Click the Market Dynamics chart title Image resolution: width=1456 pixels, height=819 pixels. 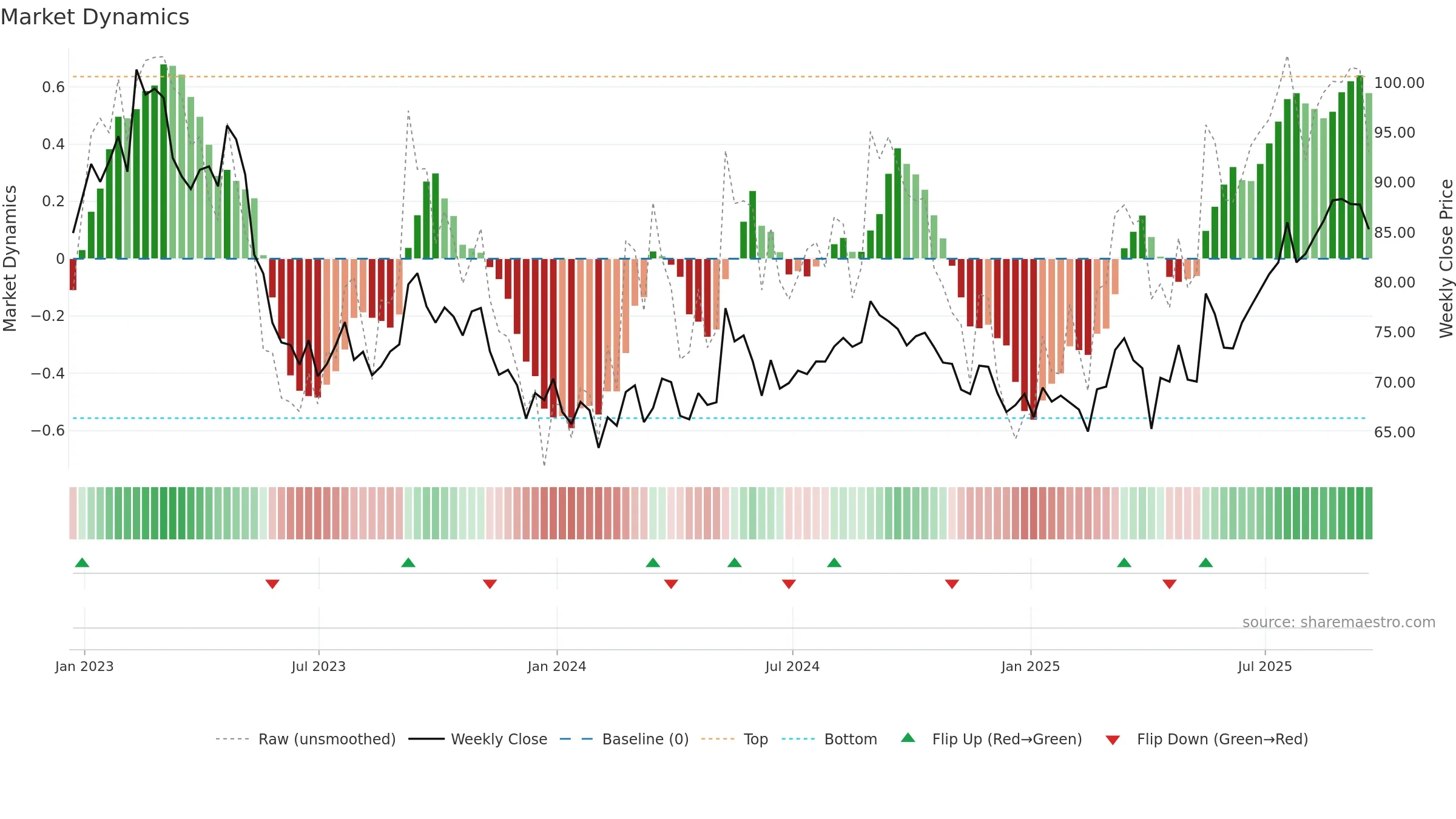(95, 17)
